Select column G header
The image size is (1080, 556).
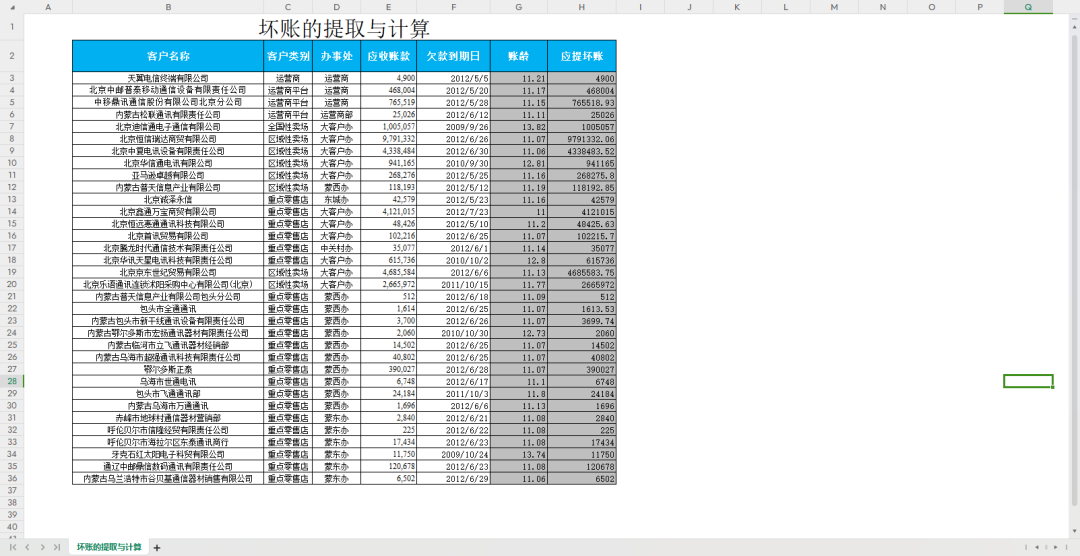[519, 7]
